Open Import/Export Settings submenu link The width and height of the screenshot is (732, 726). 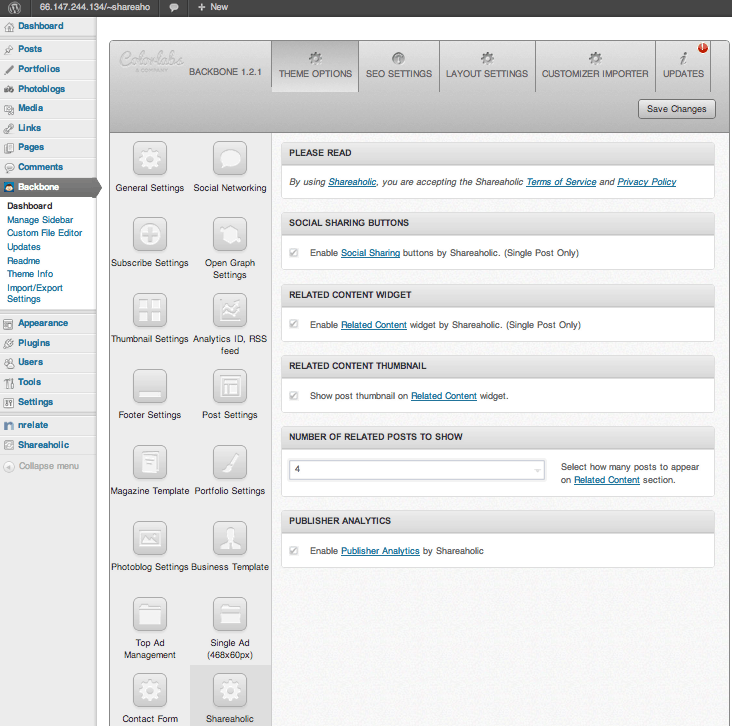pos(35,293)
